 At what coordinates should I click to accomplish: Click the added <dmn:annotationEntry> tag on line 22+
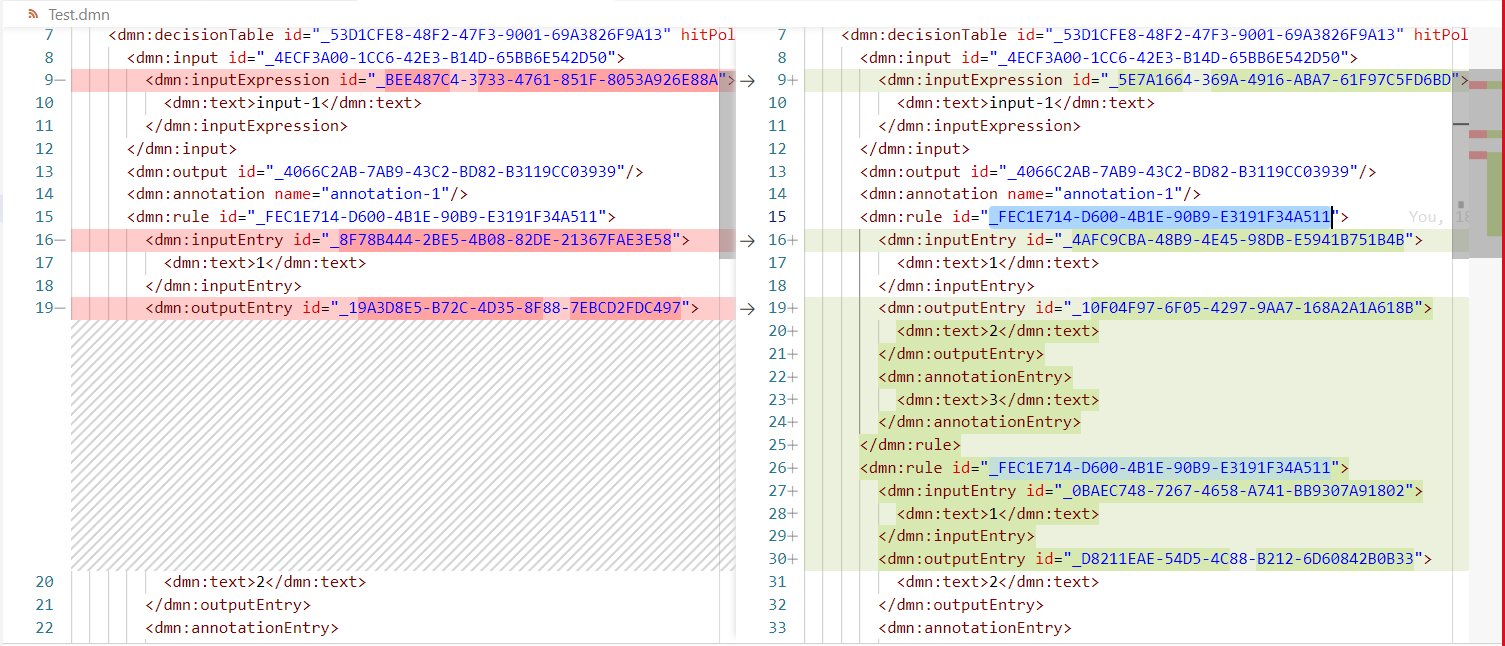[975, 377]
